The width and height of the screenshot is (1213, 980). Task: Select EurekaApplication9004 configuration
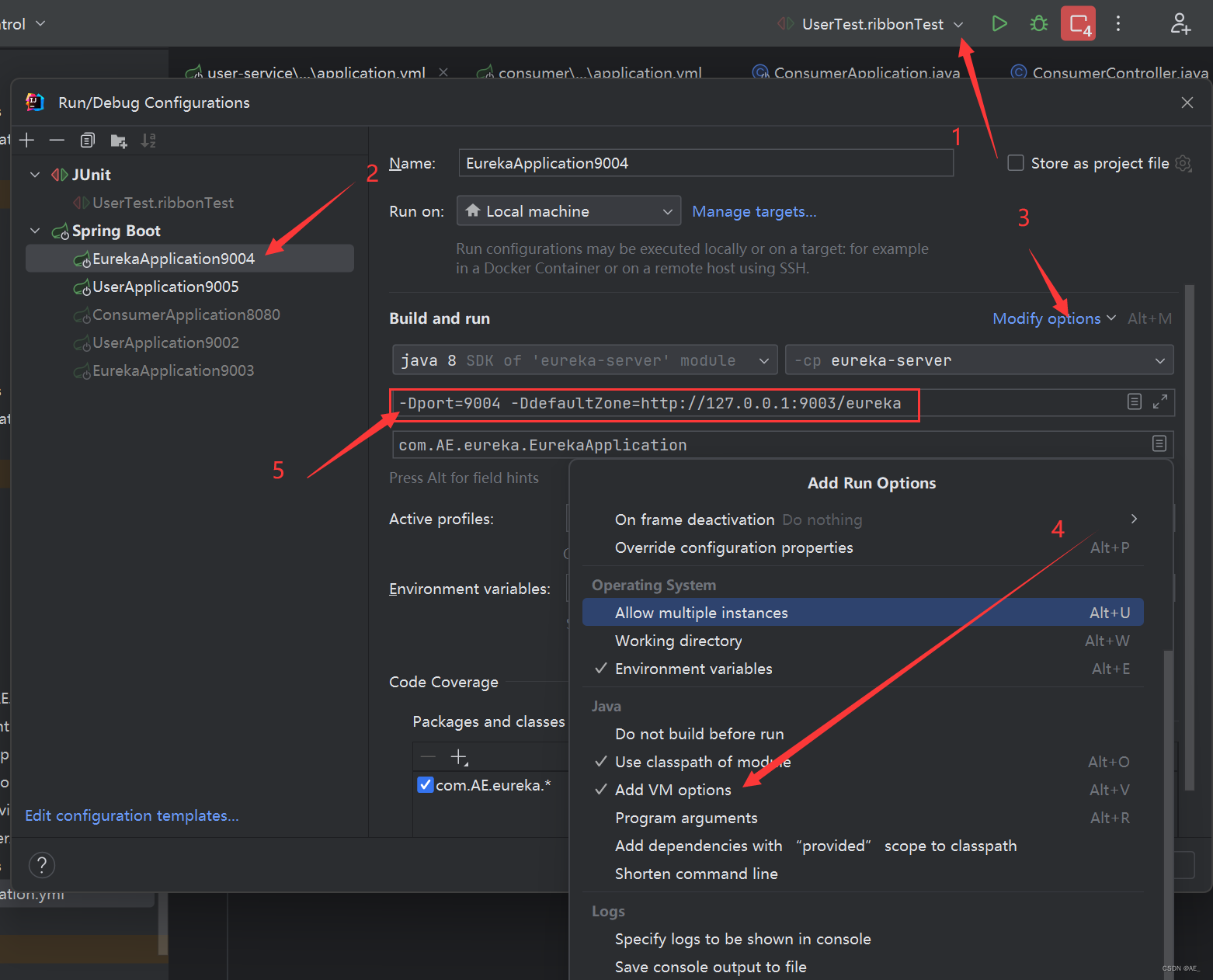click(190, 259)
